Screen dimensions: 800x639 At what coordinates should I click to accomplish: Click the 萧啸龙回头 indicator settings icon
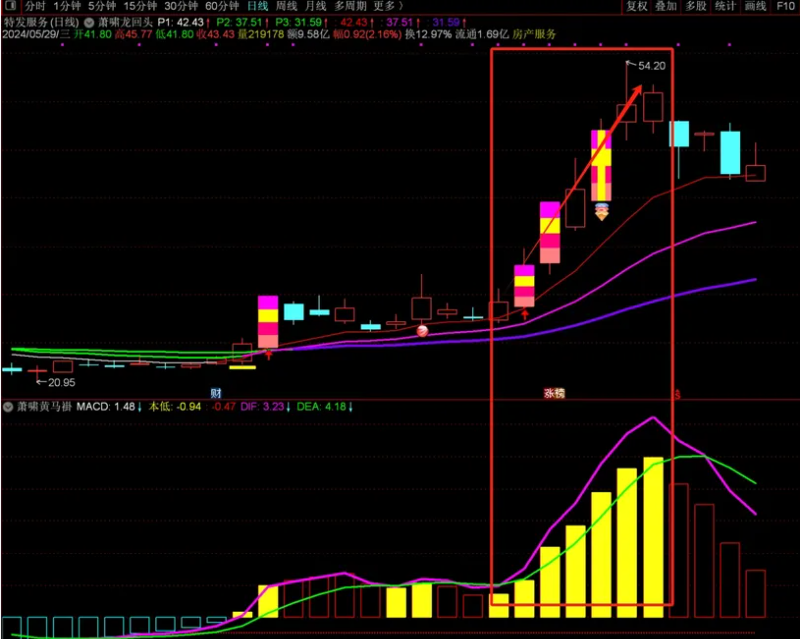click(90, 21)
